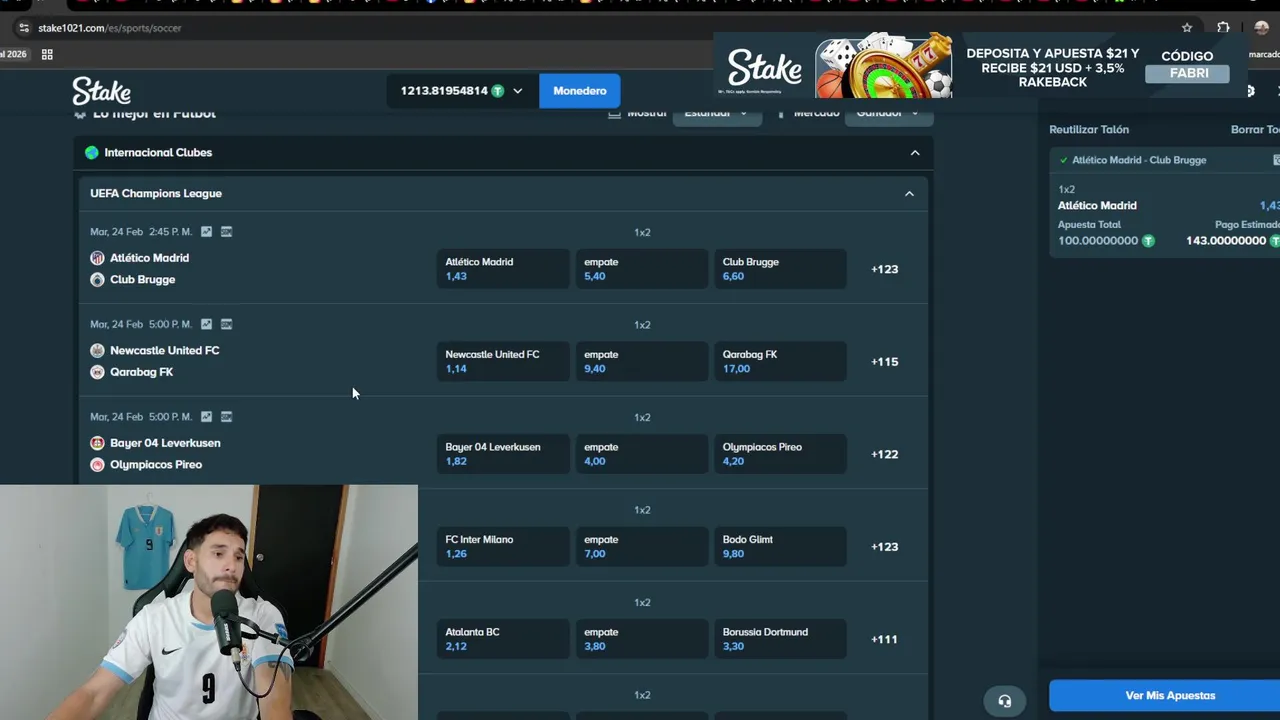Open site information icon in address bar
Screen dimensions: 1280x720
point(24,28)
